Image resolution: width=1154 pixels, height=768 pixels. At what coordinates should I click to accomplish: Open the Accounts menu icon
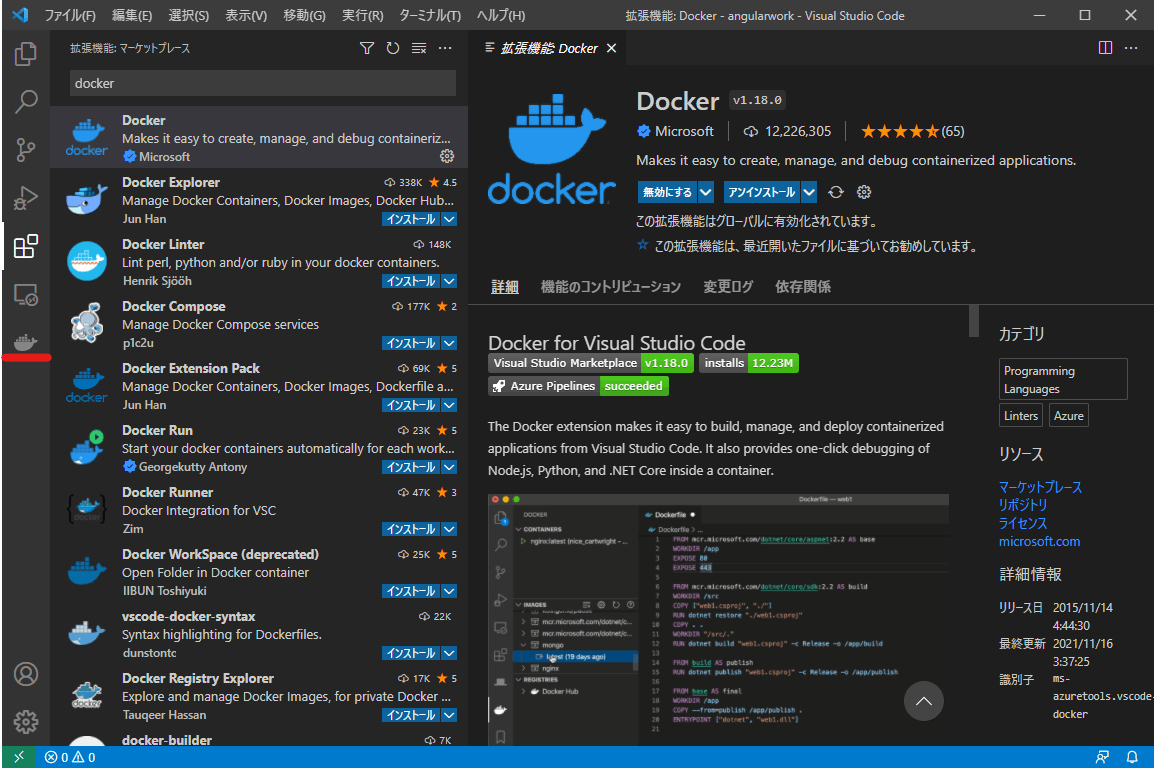pos(26,674)
